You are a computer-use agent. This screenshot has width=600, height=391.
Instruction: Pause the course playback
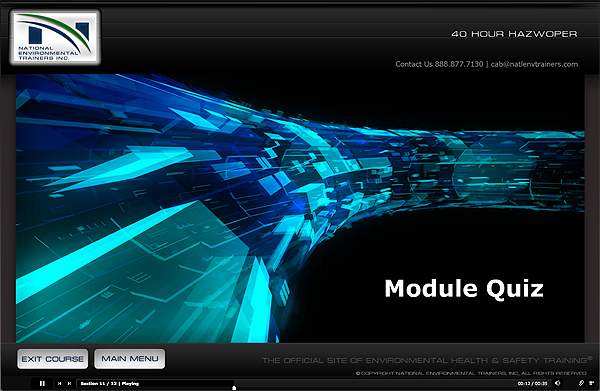coord(42,383)
